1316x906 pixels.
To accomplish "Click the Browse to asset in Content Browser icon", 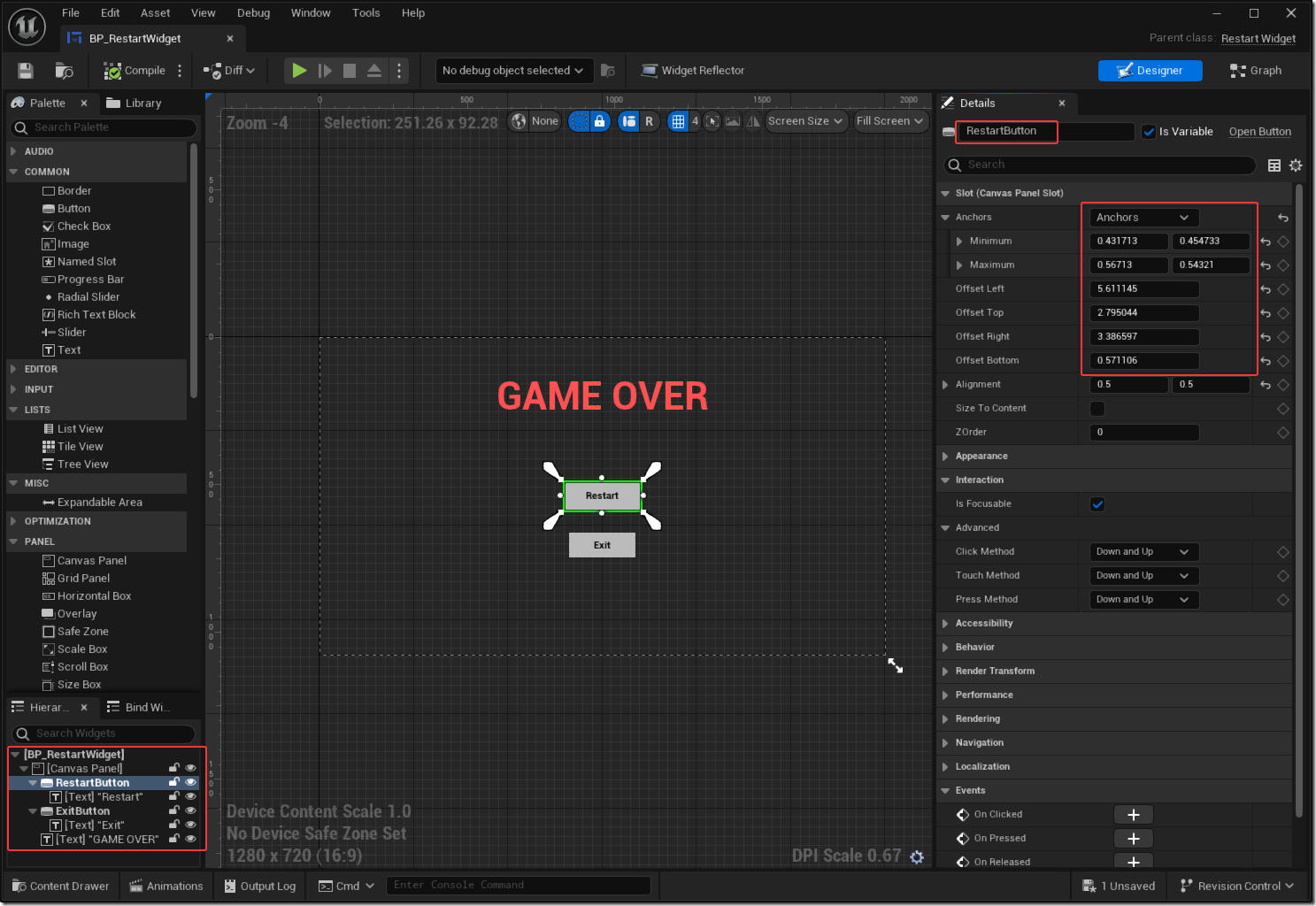I will (64, 71).
